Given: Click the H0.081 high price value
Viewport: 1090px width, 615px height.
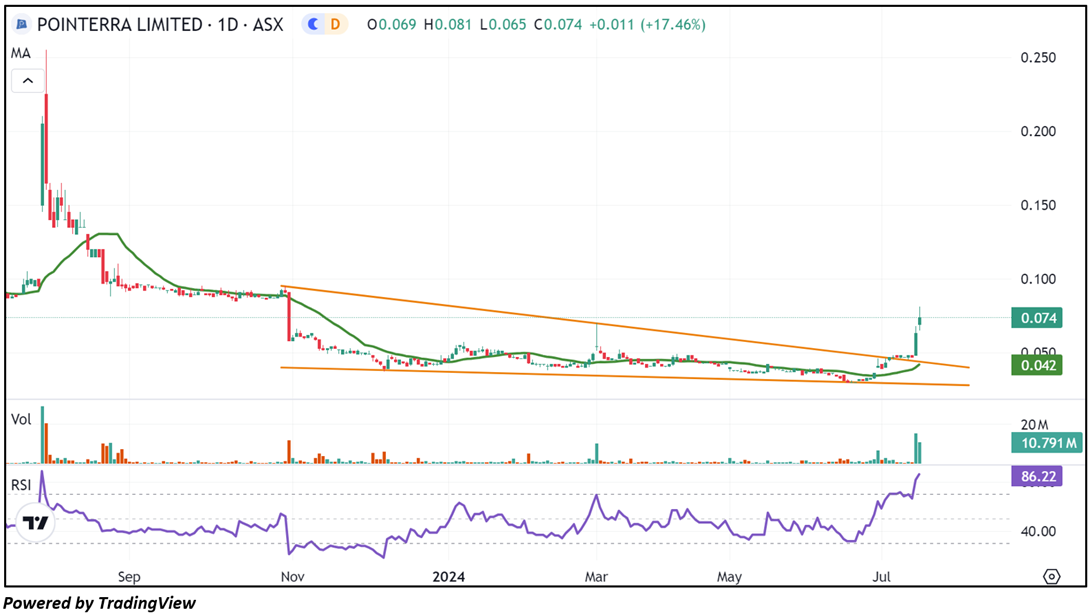Looking at the screenshot, I should (448, 25).
